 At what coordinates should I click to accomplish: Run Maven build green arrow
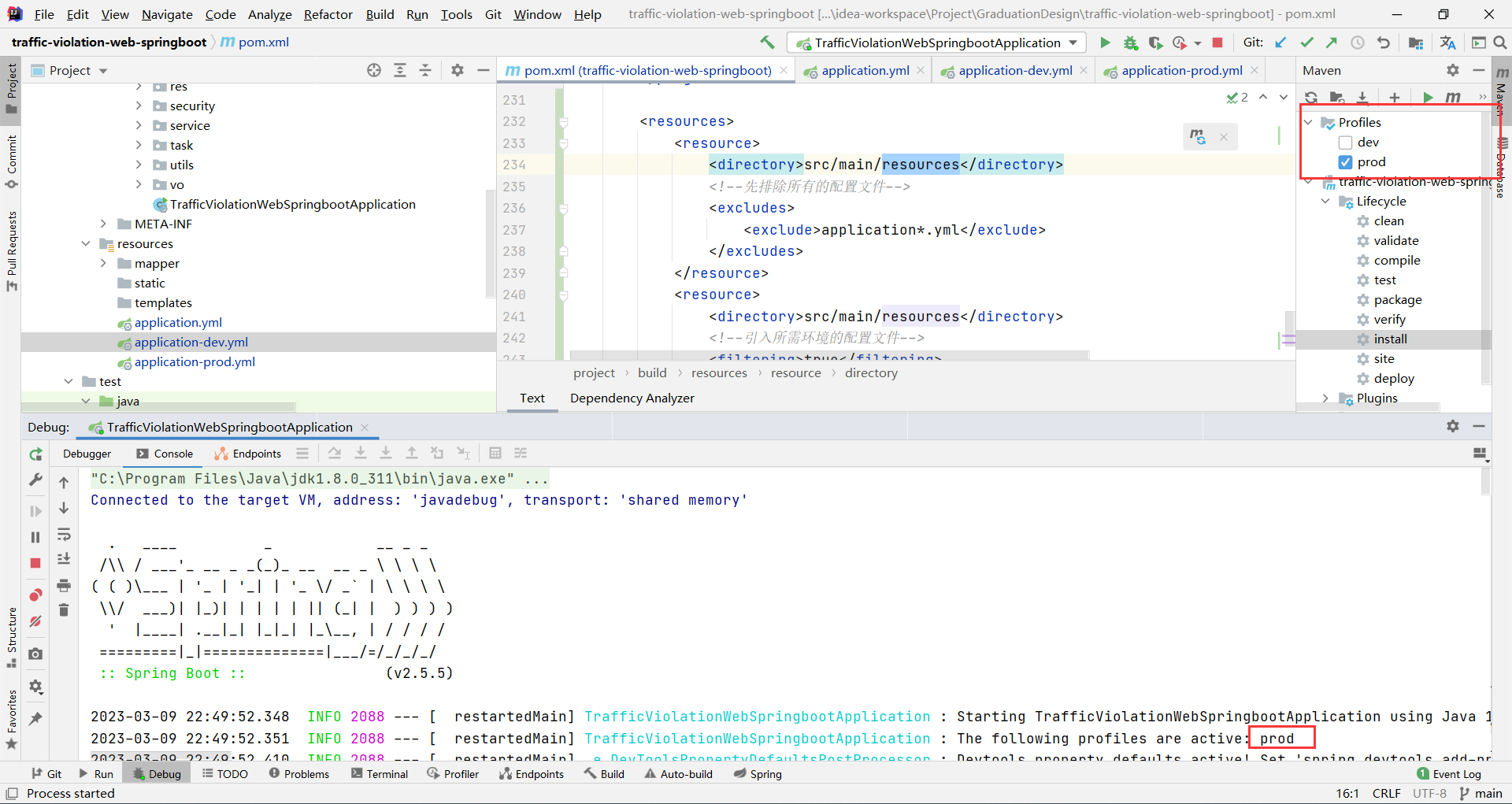tap(1428, 98)
